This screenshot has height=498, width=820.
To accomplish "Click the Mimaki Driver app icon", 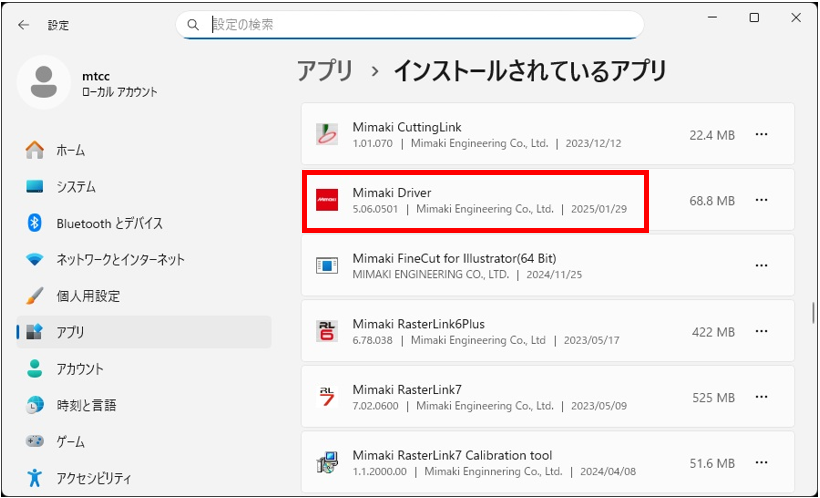I will pyautogui.click(x=327, y=200).
